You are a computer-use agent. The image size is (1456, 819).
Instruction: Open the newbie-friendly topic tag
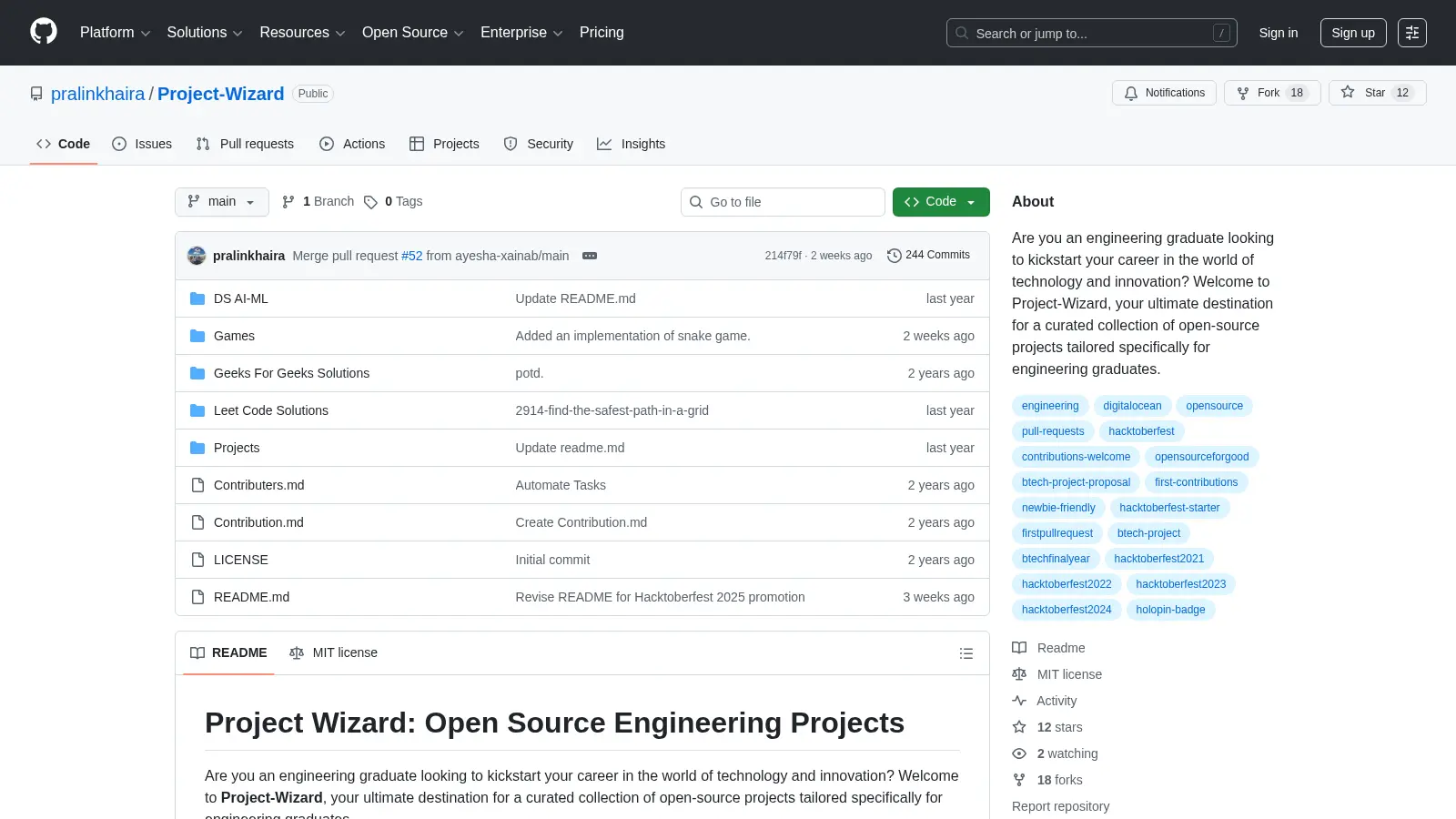[x=1058, y=508]
